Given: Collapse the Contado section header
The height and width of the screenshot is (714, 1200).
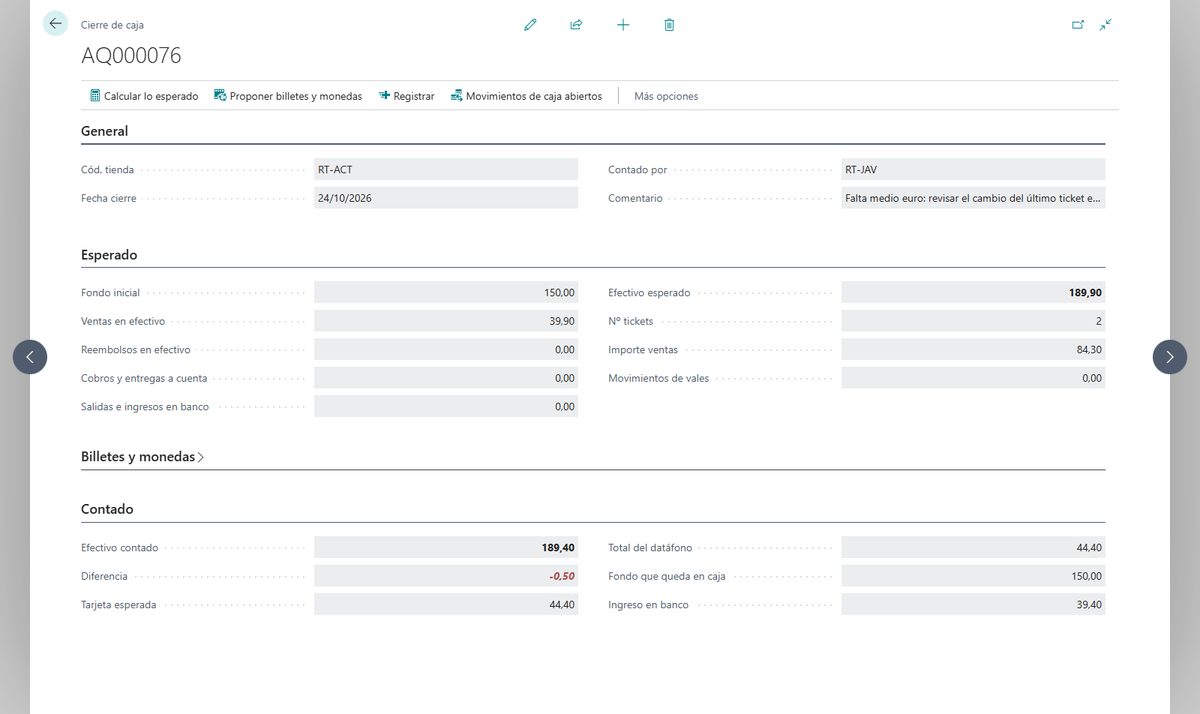Looking at the screenshot, I should point(107,509).
